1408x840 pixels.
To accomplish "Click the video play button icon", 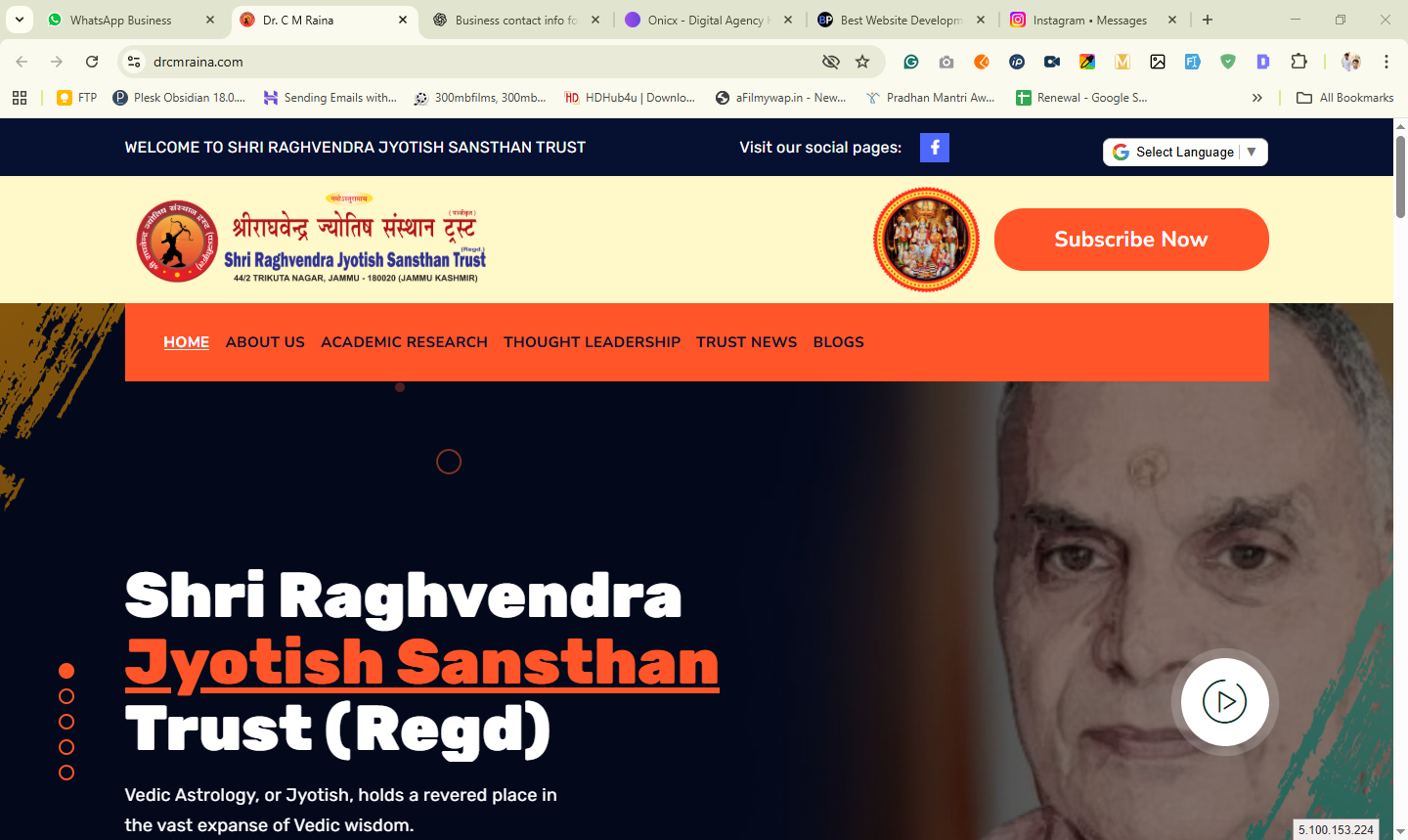I will (1225, 701).
